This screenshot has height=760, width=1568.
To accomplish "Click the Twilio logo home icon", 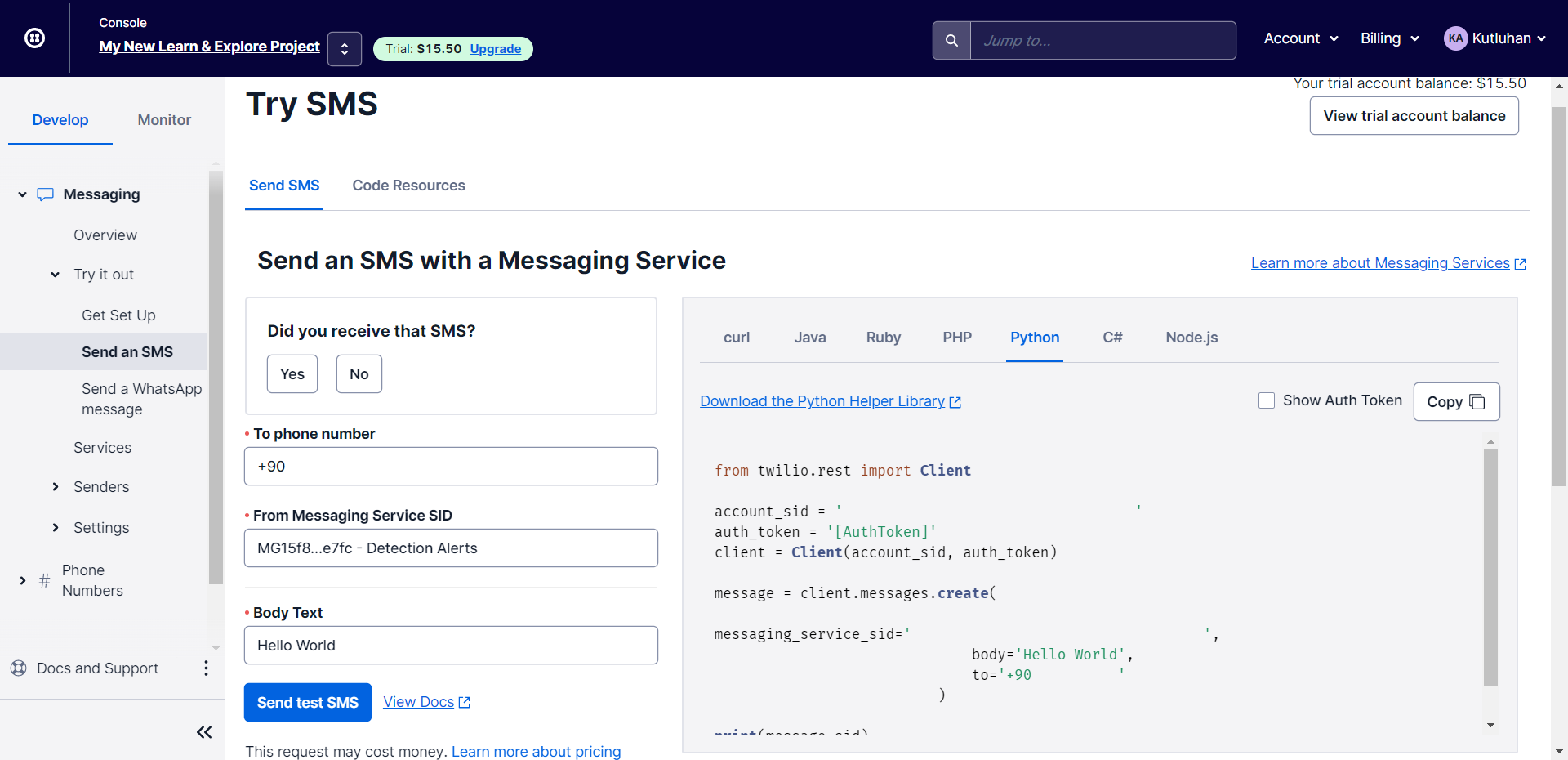I will point(34,38).
